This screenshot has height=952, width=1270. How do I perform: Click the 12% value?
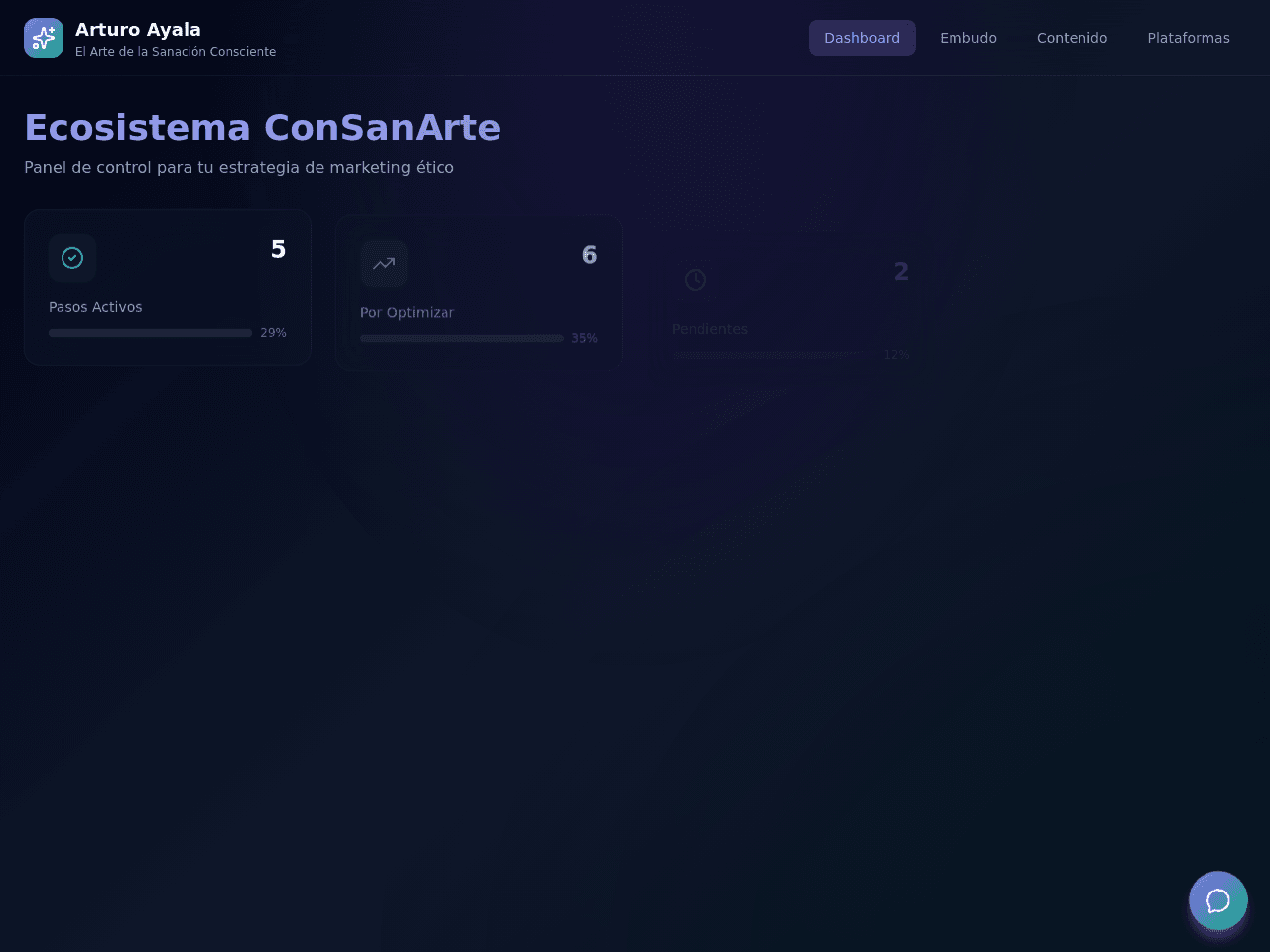click(x=896, y=355)
